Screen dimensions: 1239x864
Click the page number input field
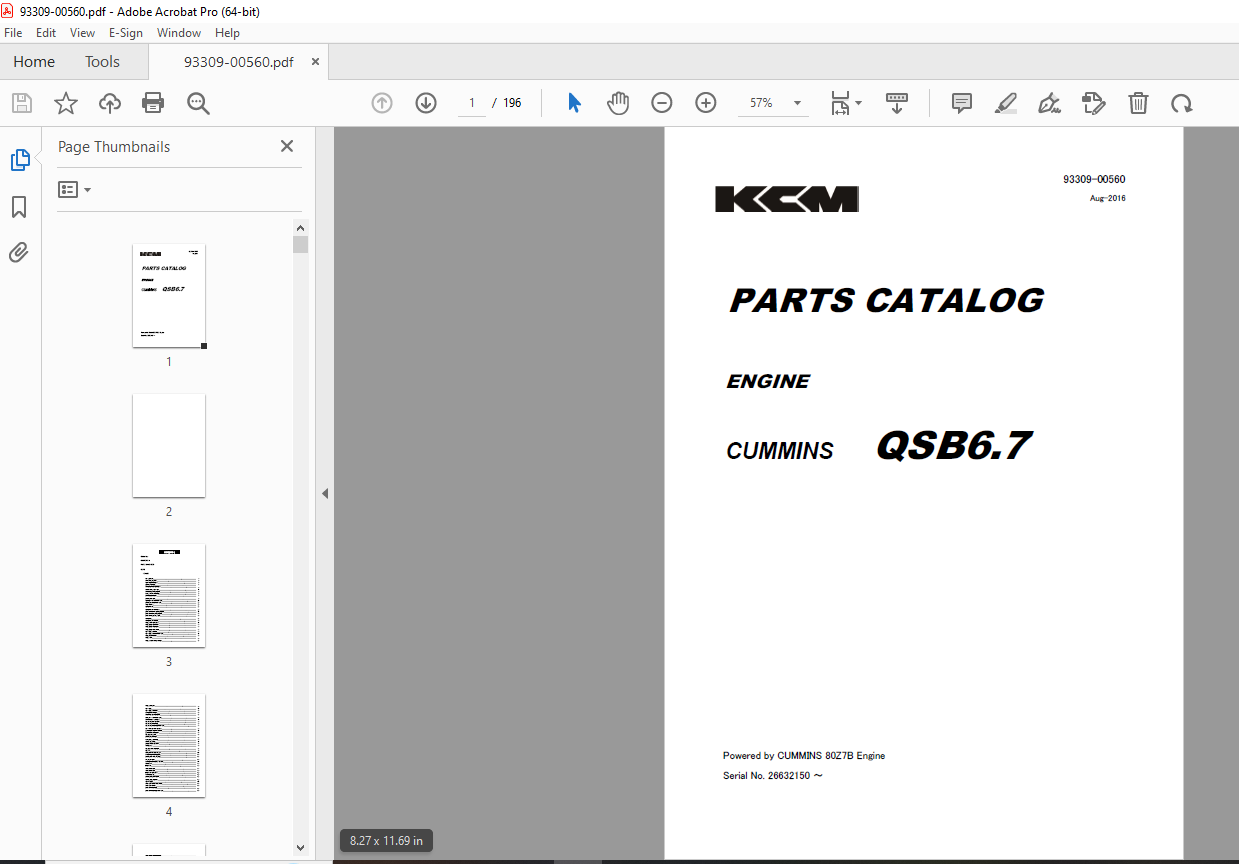click(x=472, y=102)
